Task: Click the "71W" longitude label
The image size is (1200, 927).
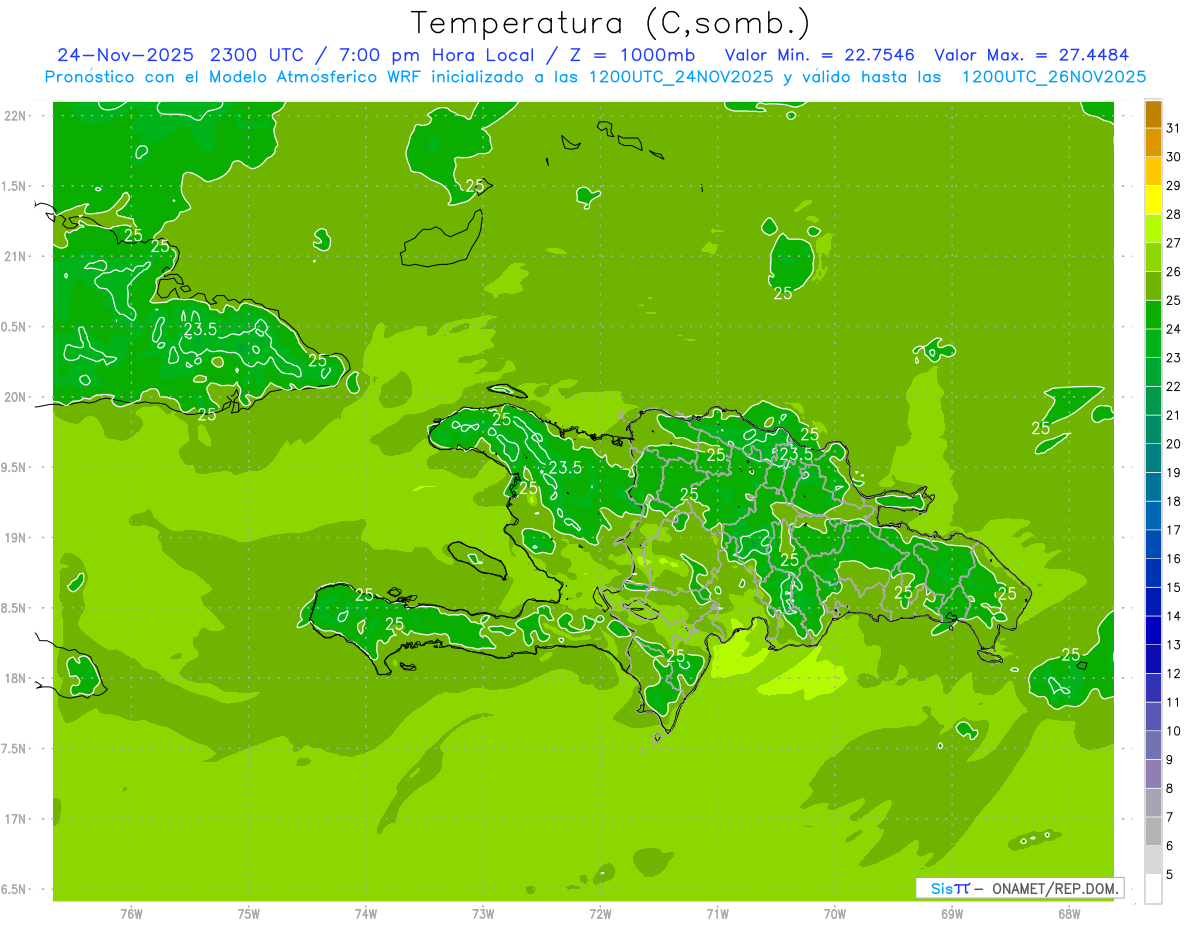Action: (717, 913)
